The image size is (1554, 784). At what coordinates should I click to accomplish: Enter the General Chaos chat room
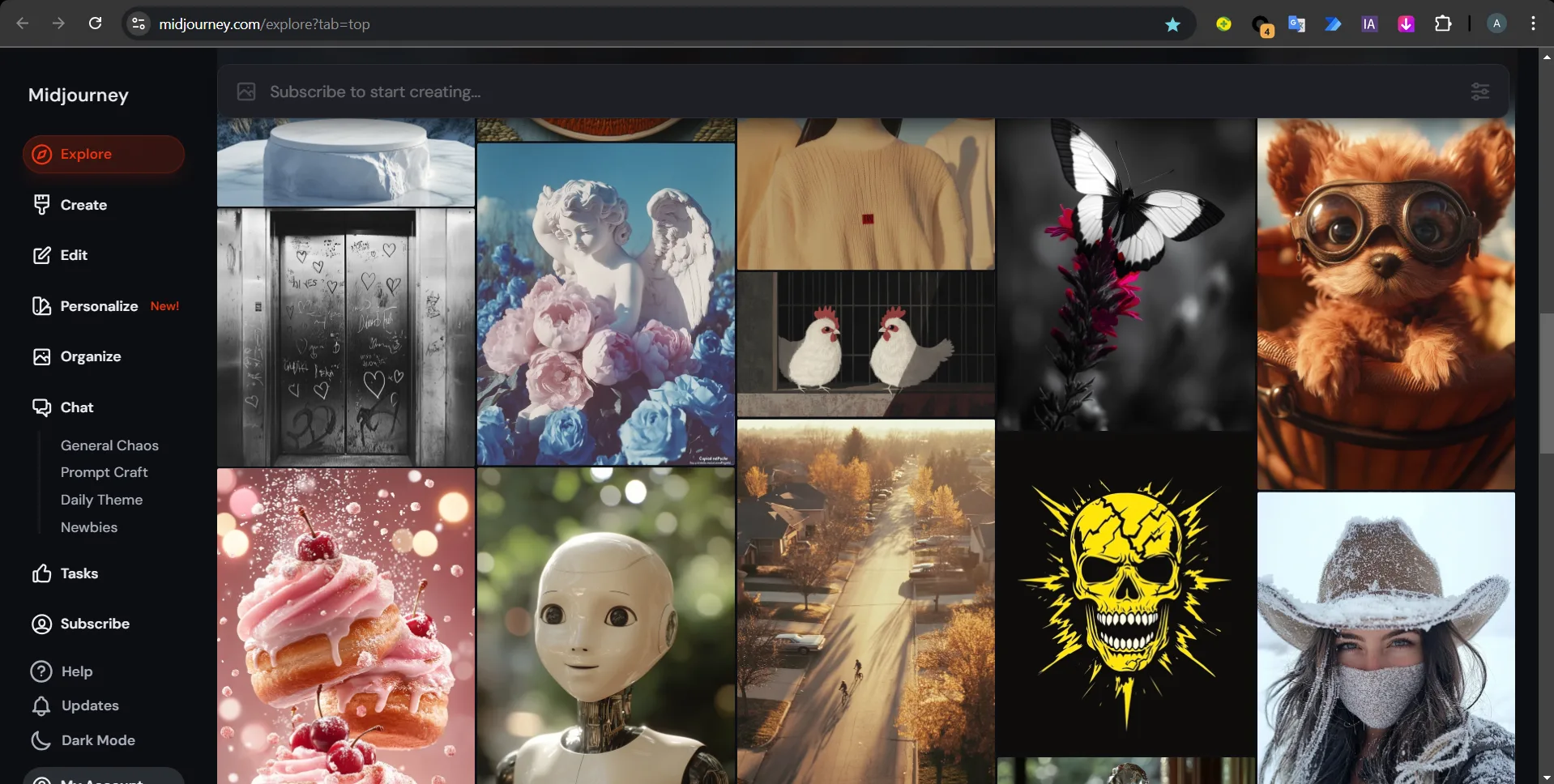109,445
